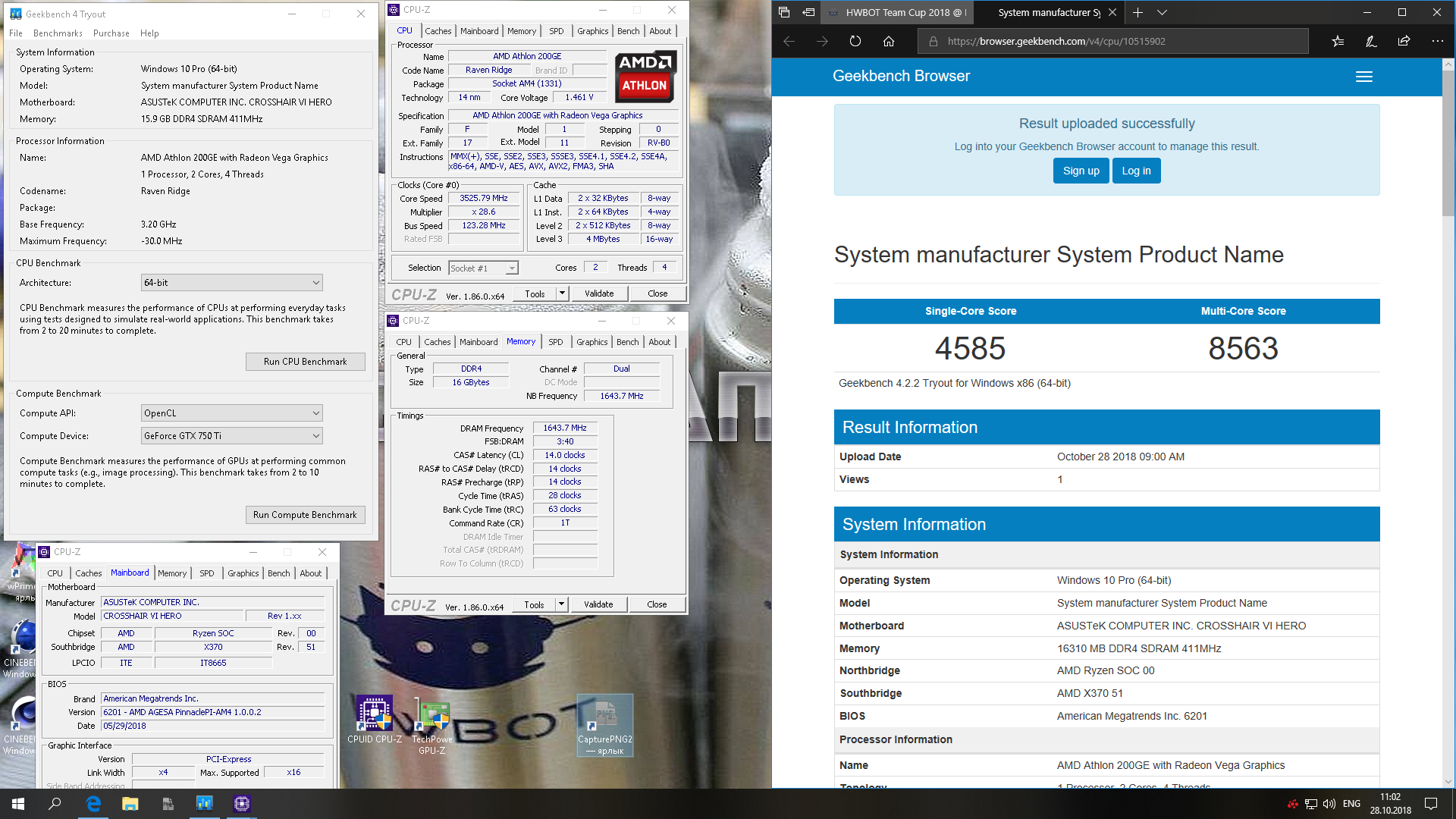This screenshot has width=1456, height=819.
Task: Click the Add notes pen icon in Edge
Action: pyautogui.click(x=1371, y=42)
